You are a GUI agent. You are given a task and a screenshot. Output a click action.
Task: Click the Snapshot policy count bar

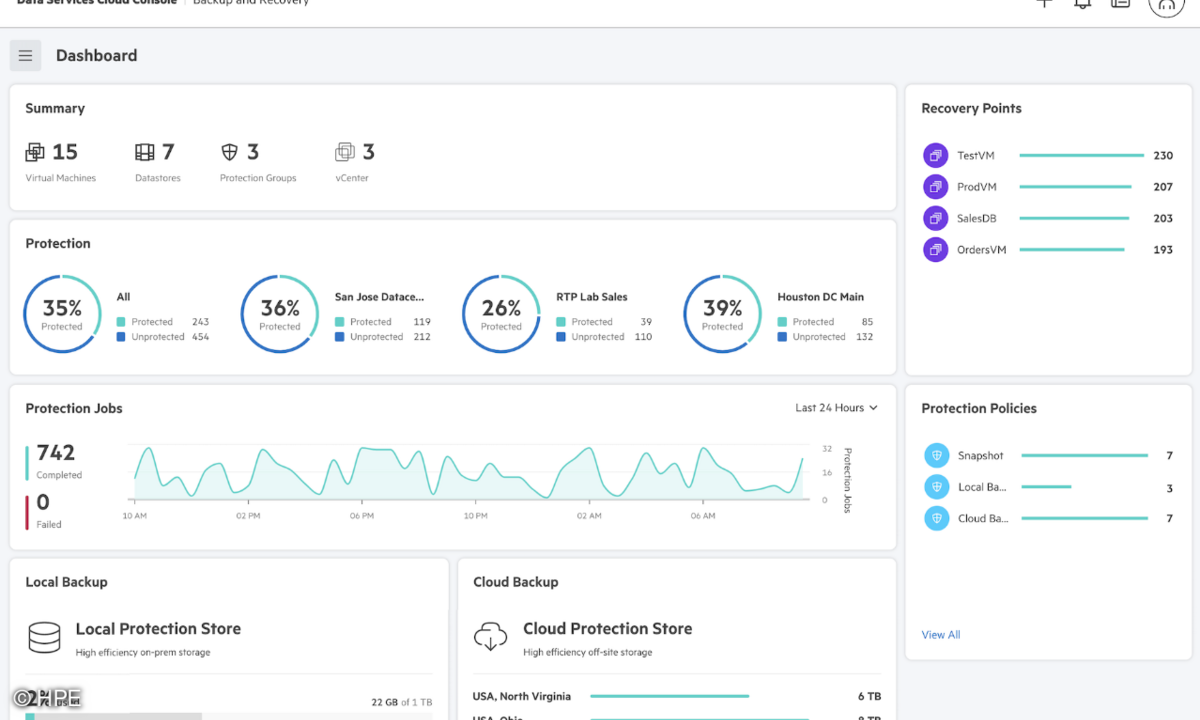click(x=1084, y=456)
